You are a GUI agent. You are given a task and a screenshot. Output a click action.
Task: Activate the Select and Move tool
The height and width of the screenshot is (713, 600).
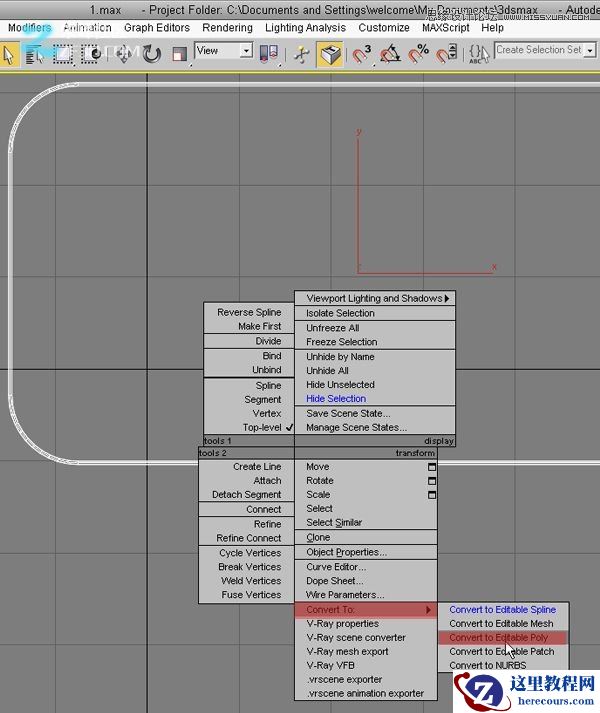[123, 54]
